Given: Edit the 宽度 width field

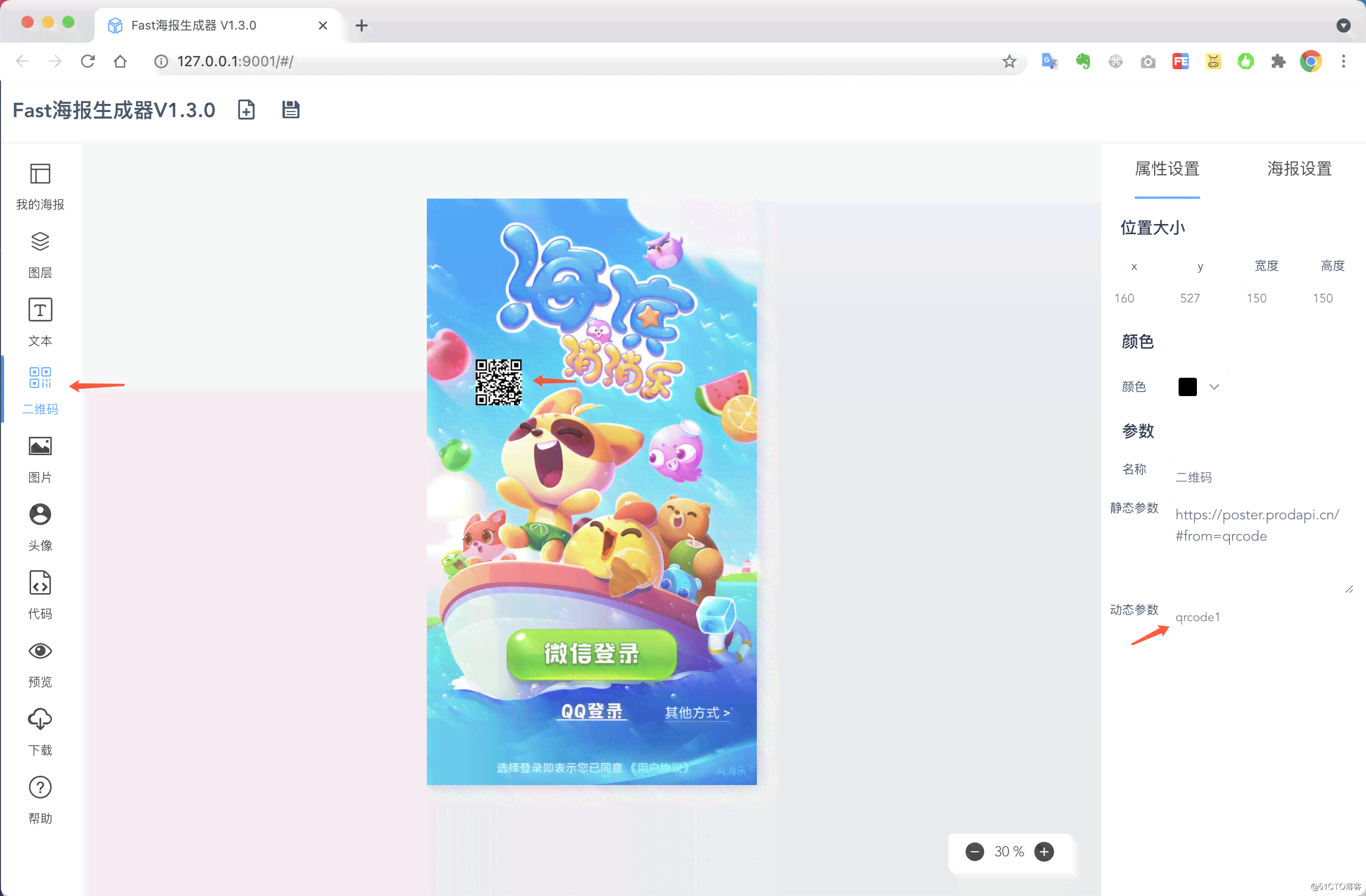Looking at the screenshot, I should tap(1267, 298).
